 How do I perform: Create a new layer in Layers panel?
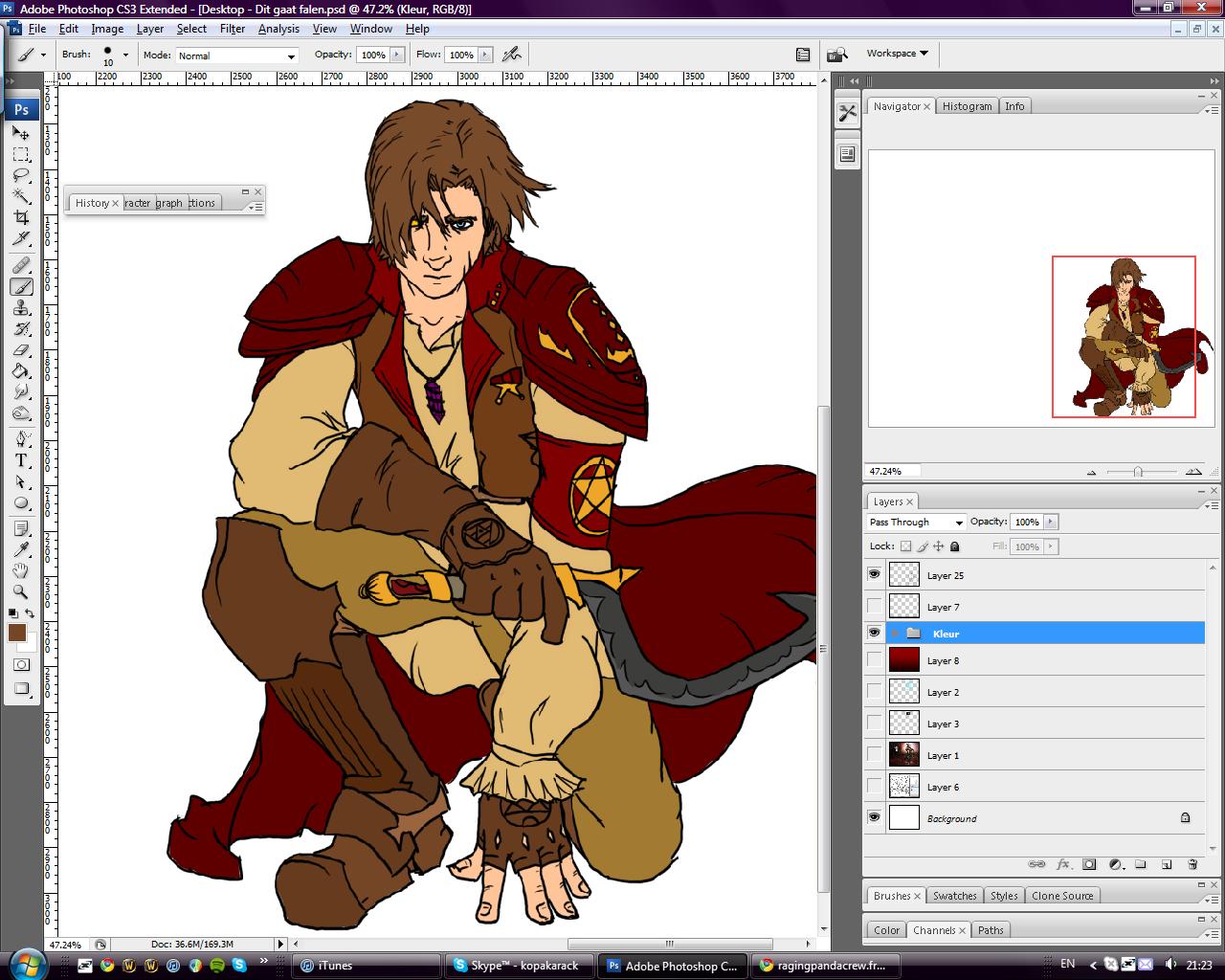click(x=1167, y=864)
